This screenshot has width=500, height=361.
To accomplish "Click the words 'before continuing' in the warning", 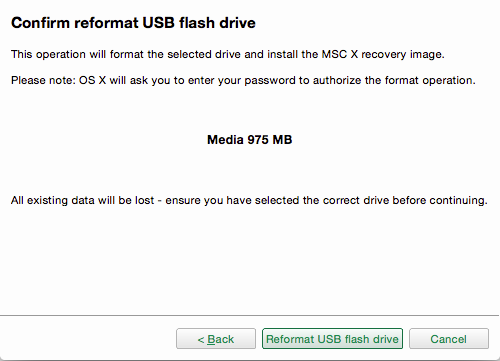I will (x=440, y=200).
